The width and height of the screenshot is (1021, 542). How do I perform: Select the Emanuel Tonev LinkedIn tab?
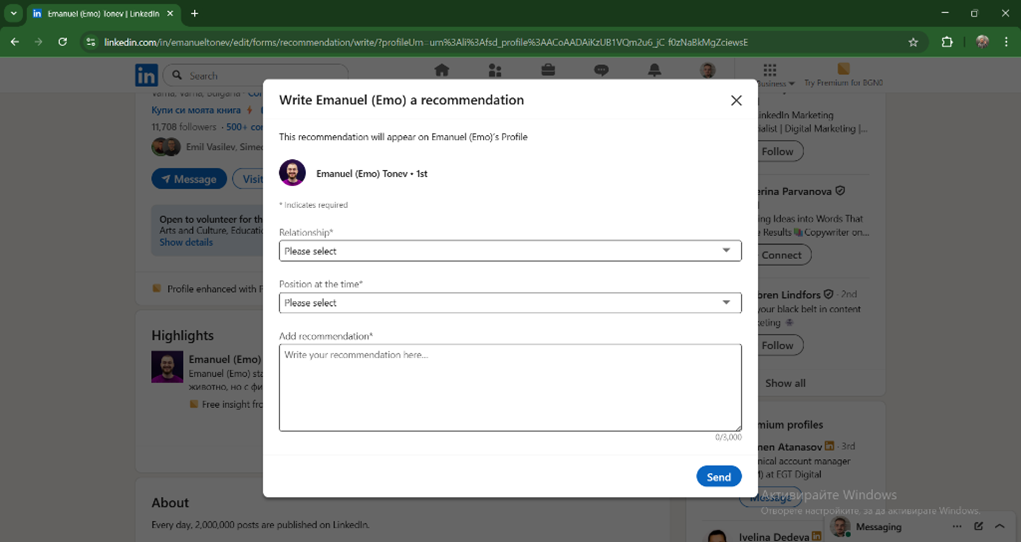tap(100, 14)
